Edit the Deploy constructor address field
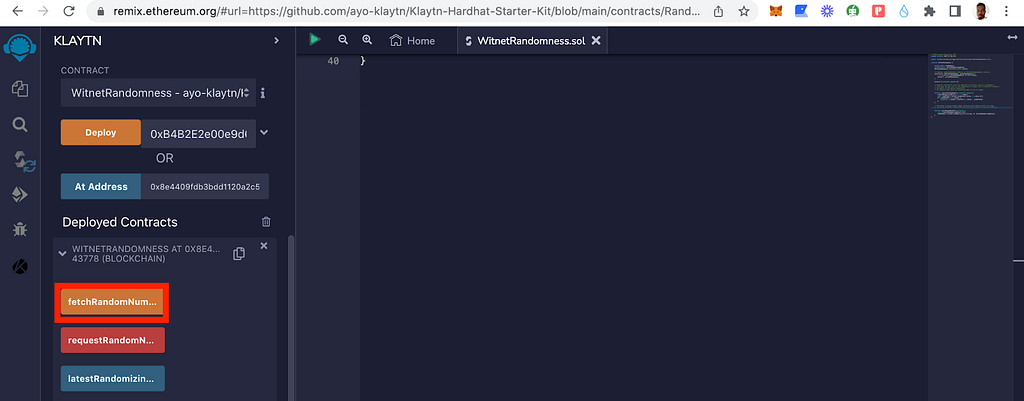This screenshot has width=1024, height=401. [199, 133]
